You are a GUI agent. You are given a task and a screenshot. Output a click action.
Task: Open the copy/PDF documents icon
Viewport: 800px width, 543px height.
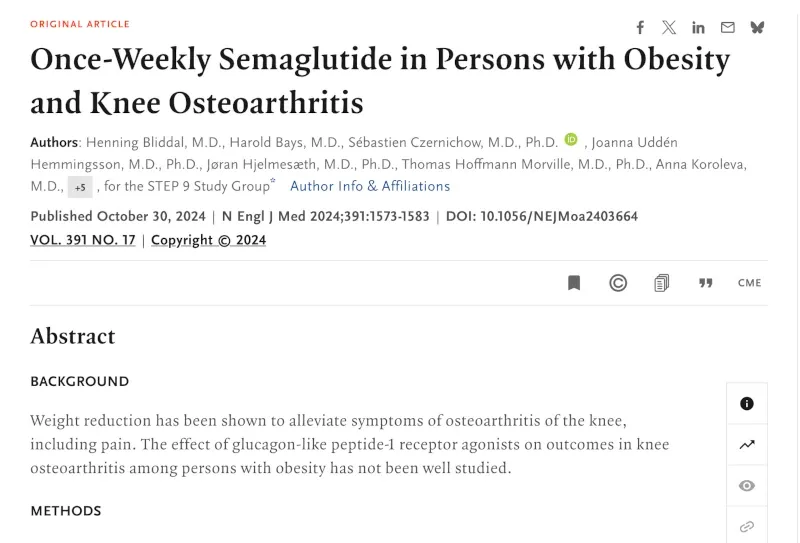tap(661, 283)
